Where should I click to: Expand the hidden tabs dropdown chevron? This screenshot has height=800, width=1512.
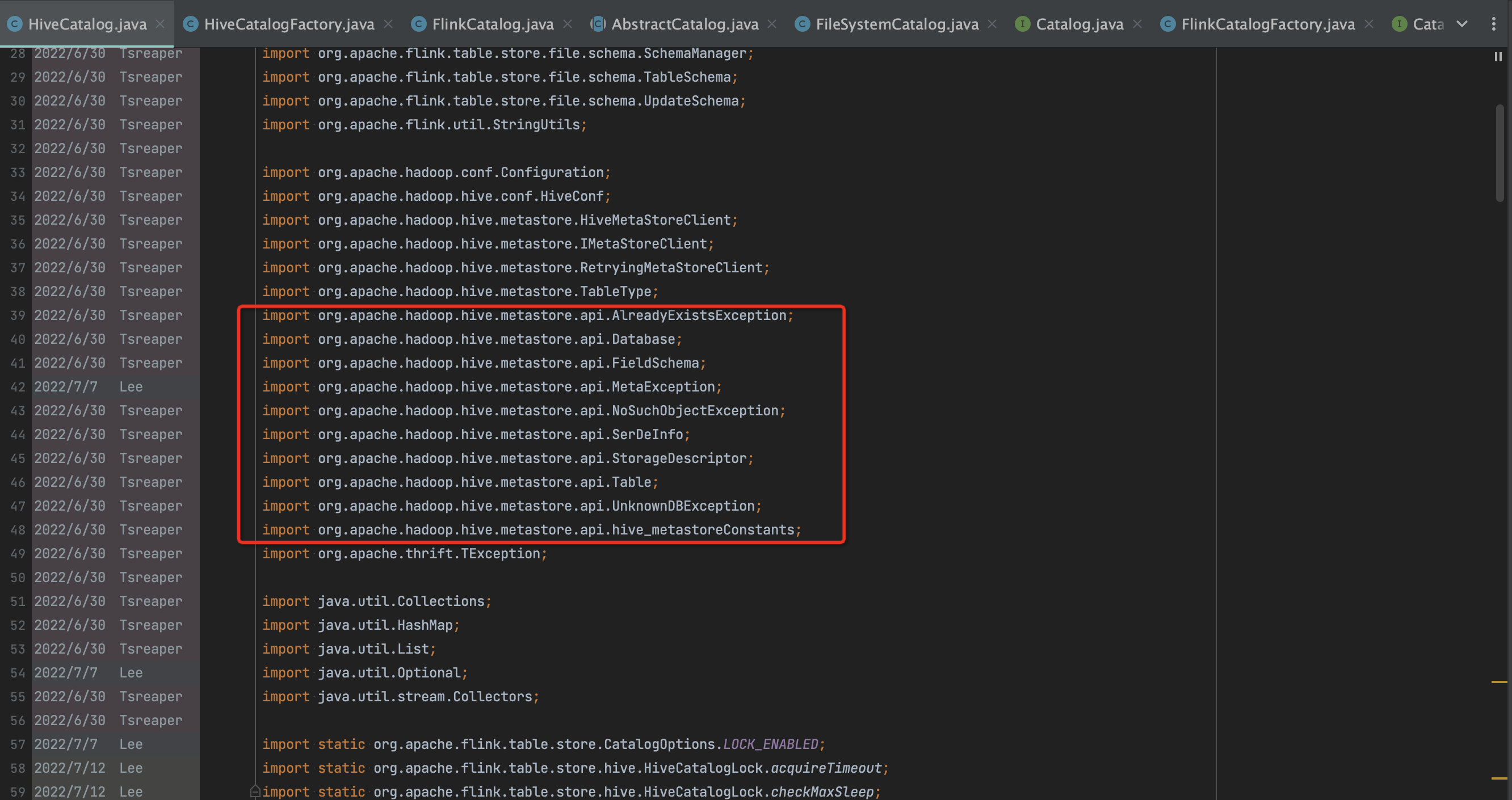(x=1462, y=24)
